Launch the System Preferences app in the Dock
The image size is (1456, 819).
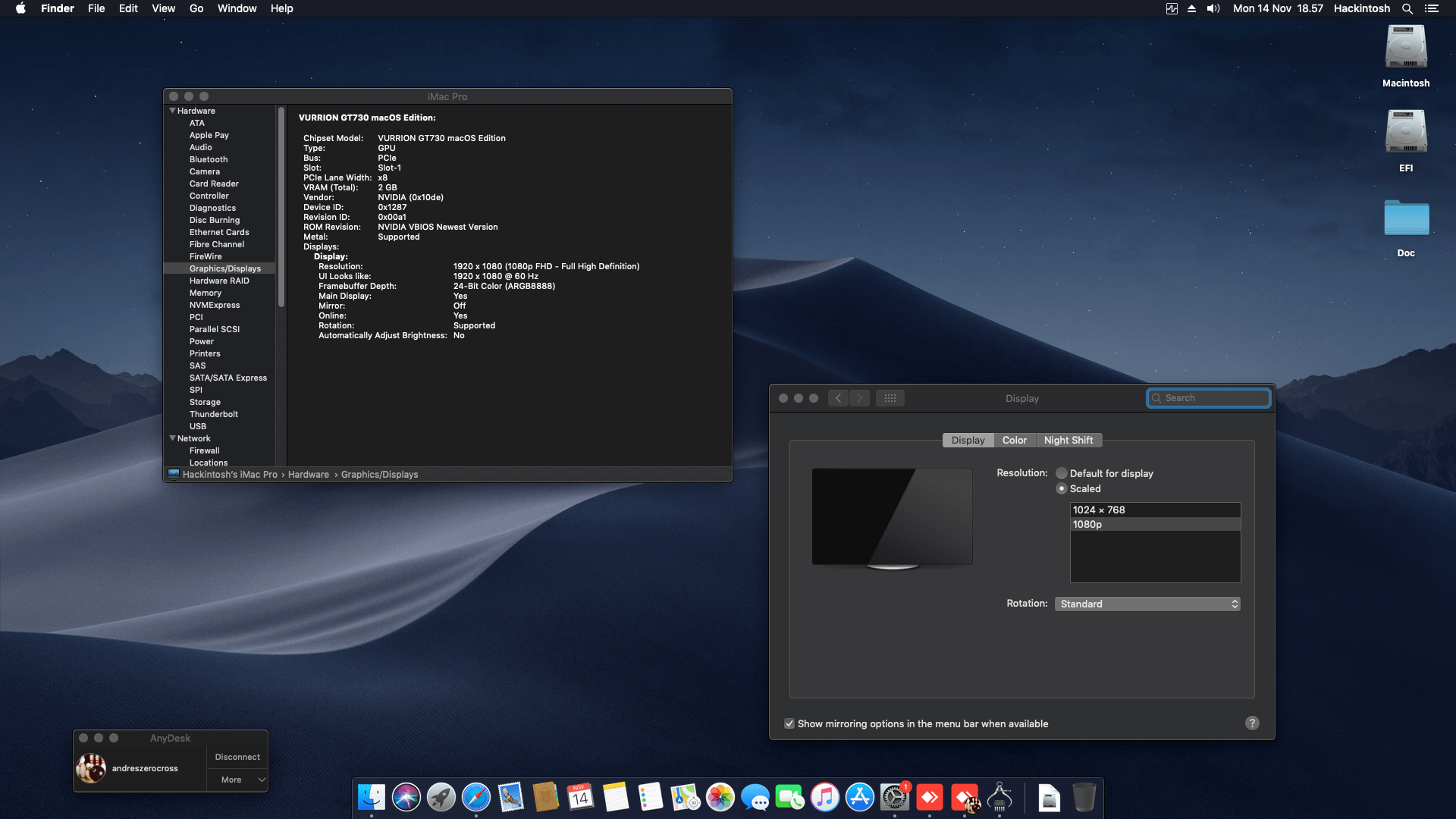[895, 797]
